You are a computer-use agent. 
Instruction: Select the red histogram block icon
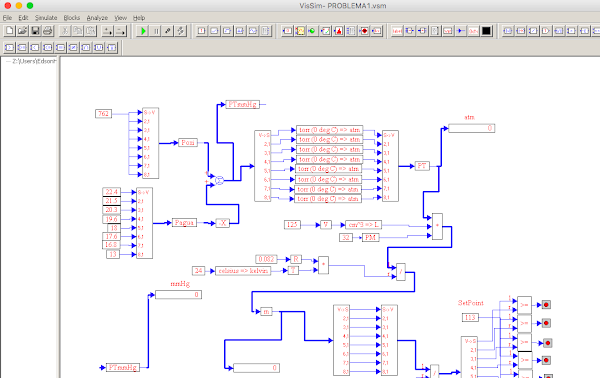coord(338,31)
